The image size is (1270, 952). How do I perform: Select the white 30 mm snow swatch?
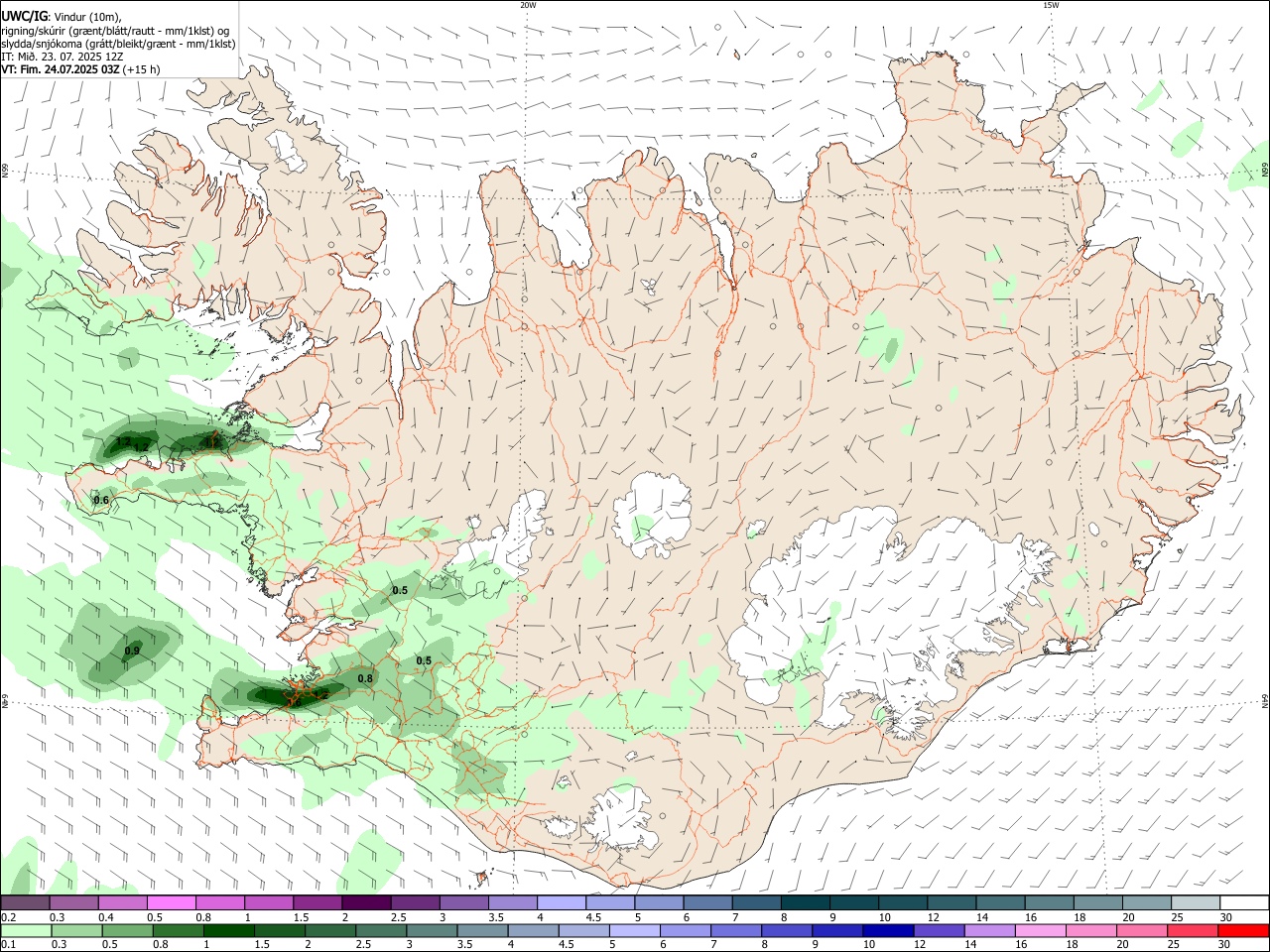coord(1243,902)
